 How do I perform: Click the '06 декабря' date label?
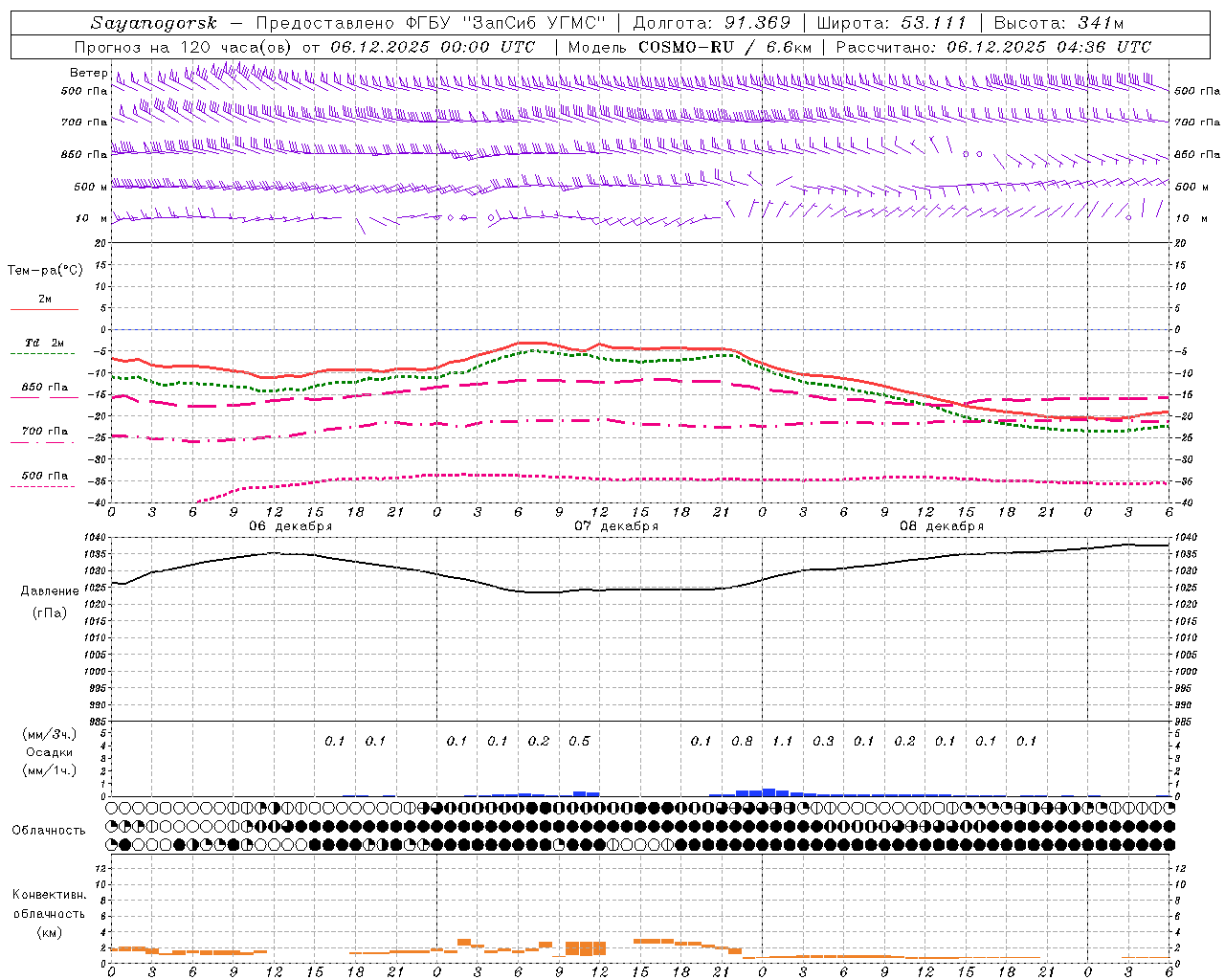(x=291, y=525)
